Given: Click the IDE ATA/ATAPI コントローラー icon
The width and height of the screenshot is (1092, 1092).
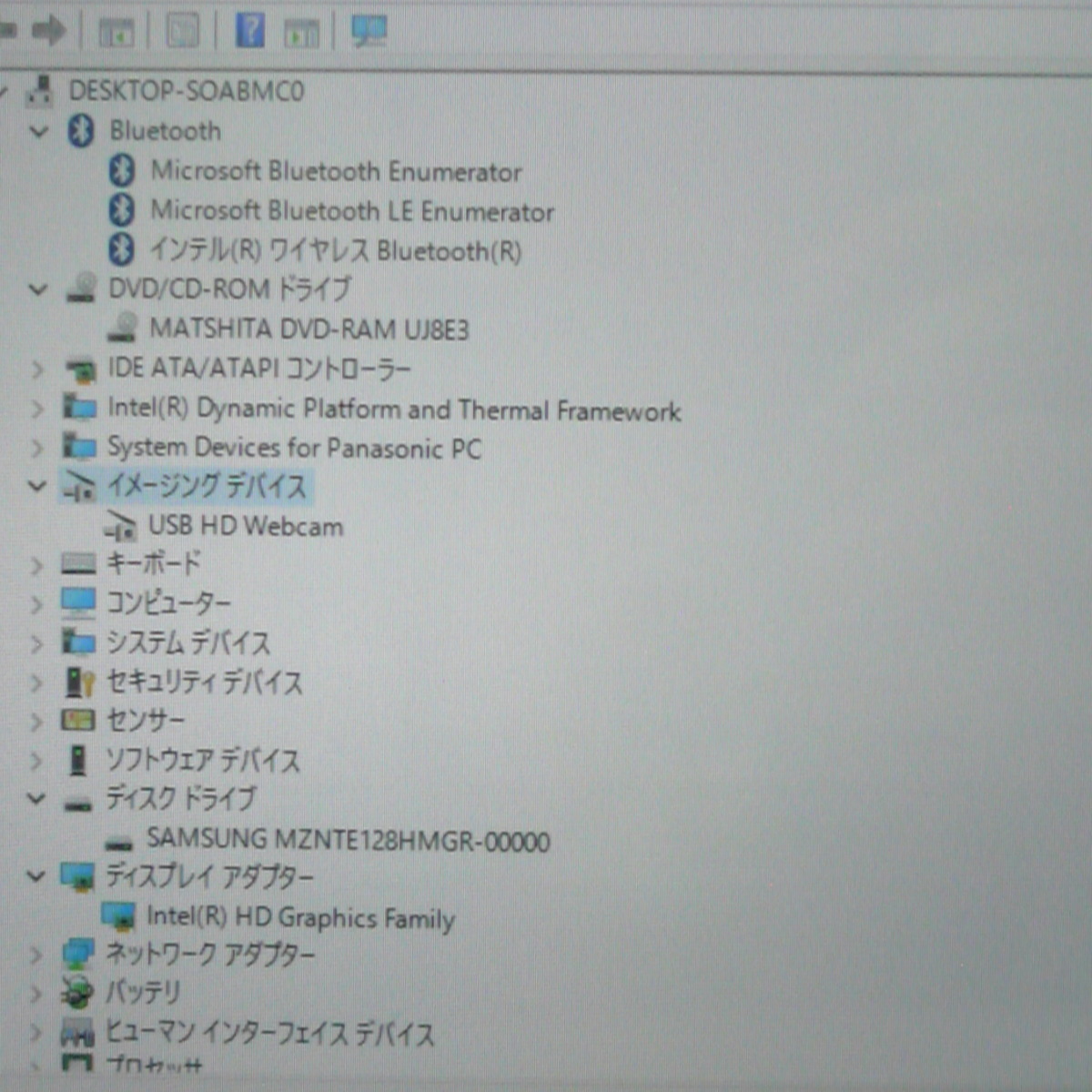Looking at the screenshot, I should tap(80, 369).
